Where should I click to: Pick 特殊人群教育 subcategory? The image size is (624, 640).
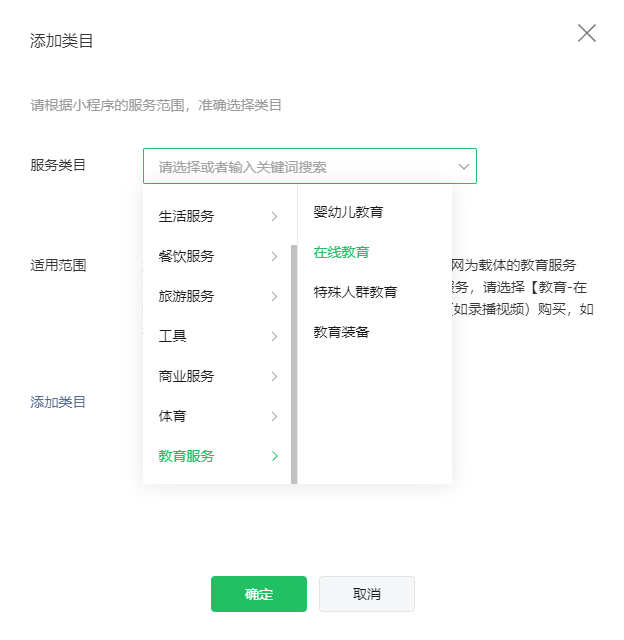355,292
